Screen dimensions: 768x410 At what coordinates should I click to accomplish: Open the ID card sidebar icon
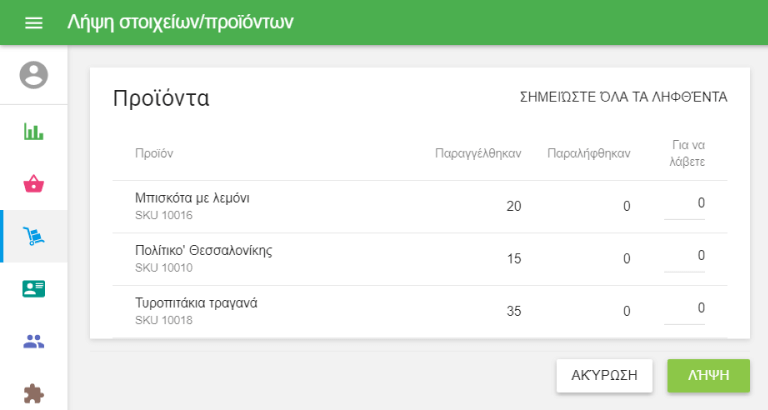coord(34,289)
